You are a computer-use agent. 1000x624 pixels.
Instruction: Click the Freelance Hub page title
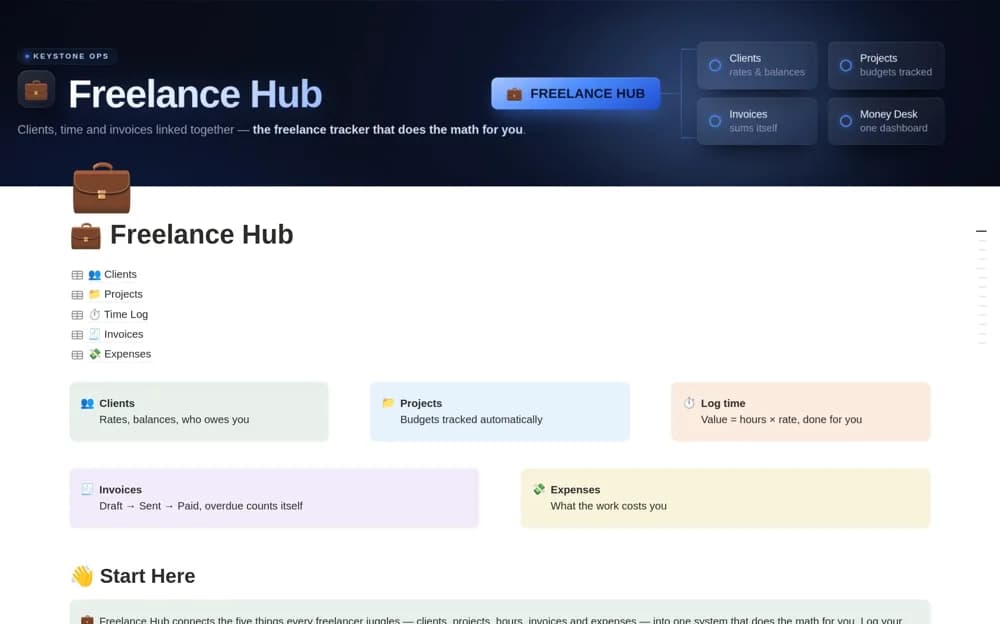coord(202,235)
